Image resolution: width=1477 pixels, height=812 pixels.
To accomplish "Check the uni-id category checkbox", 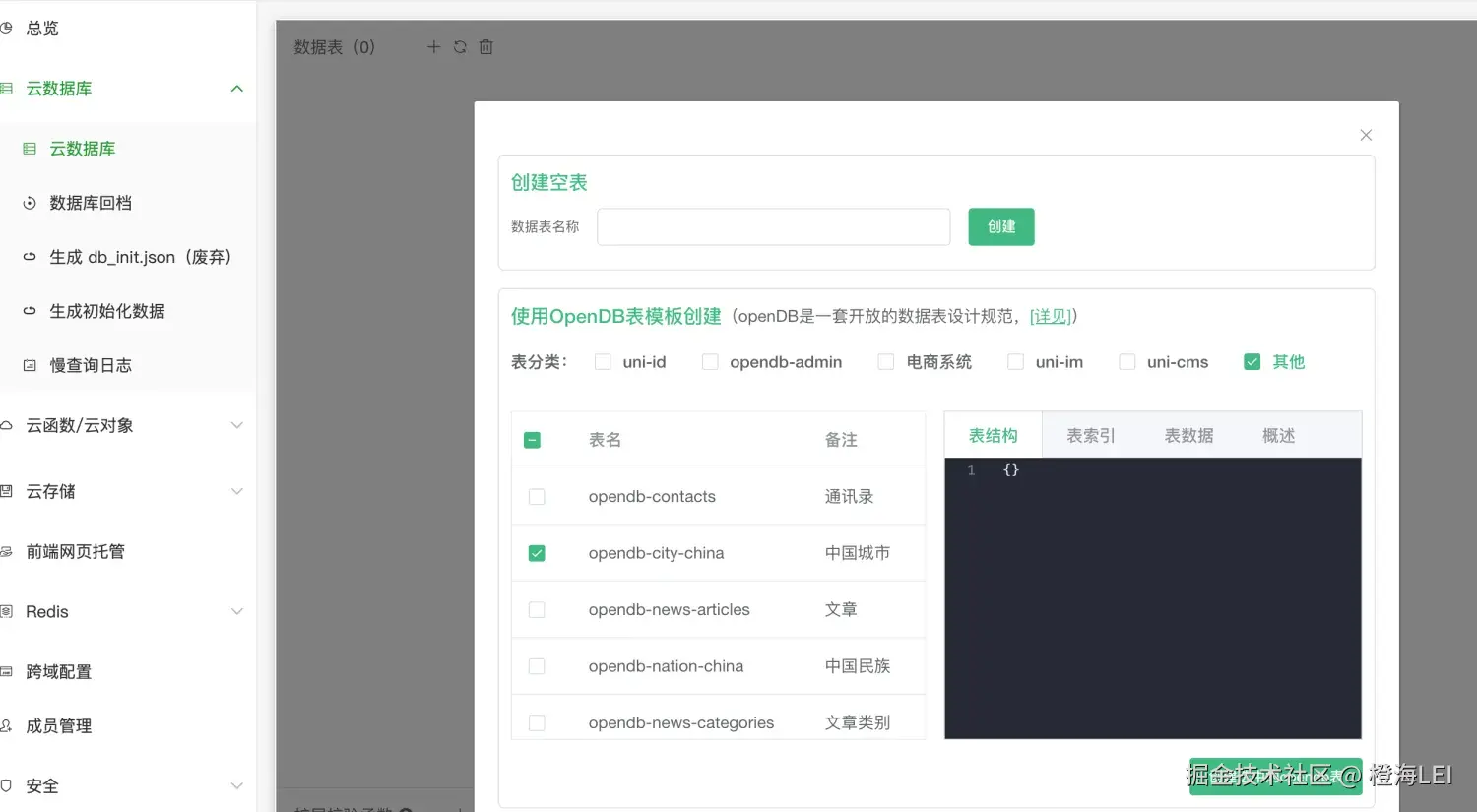I will [603, 362].
